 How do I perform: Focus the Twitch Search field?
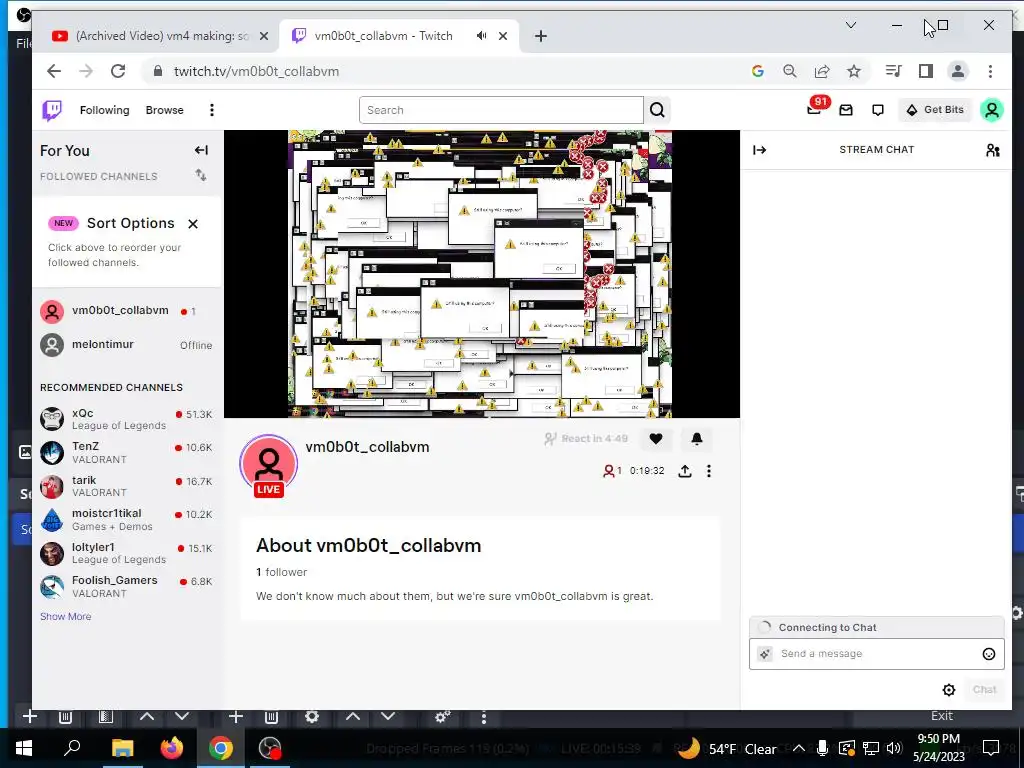[501, 110]
